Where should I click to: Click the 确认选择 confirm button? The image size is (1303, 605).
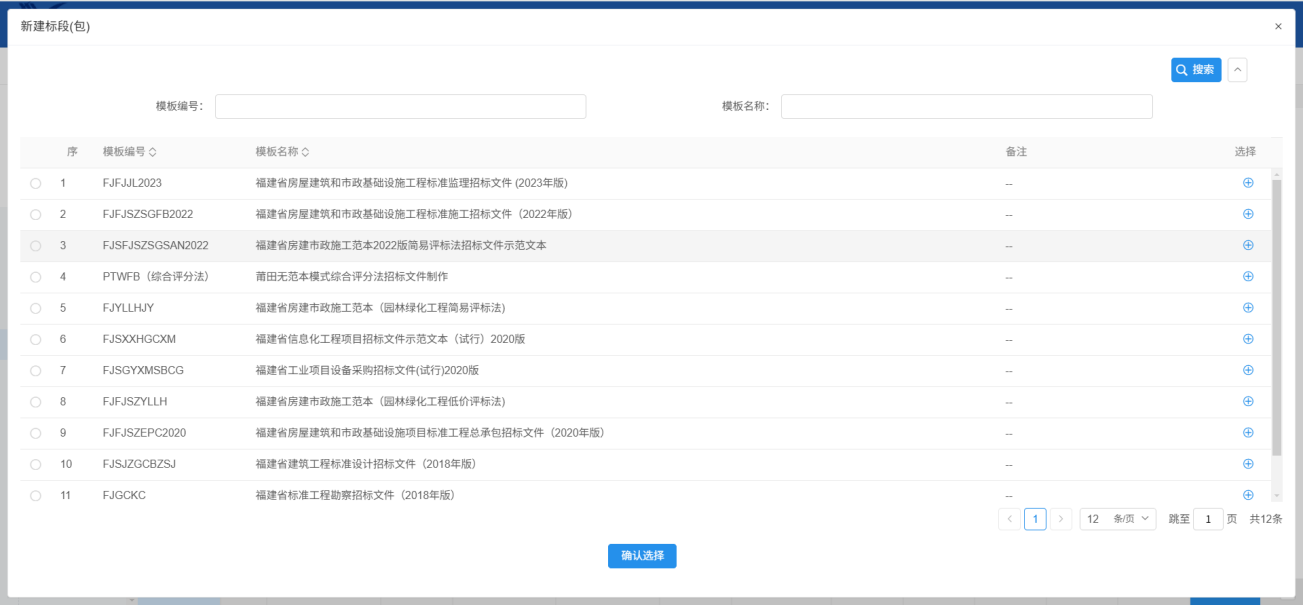(642, 556)
